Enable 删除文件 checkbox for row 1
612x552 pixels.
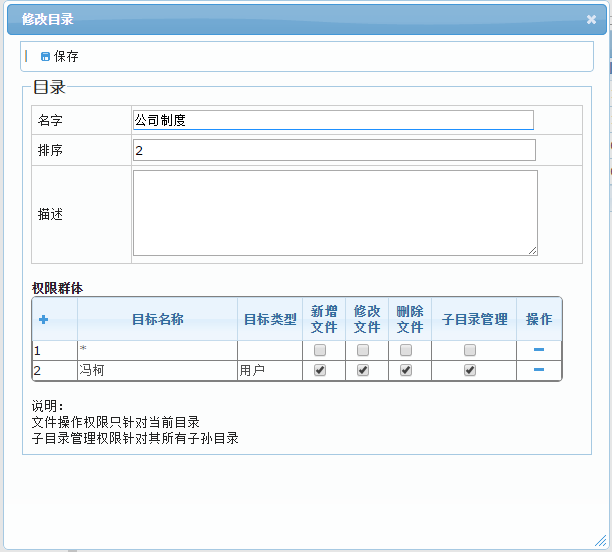(406, 350)
